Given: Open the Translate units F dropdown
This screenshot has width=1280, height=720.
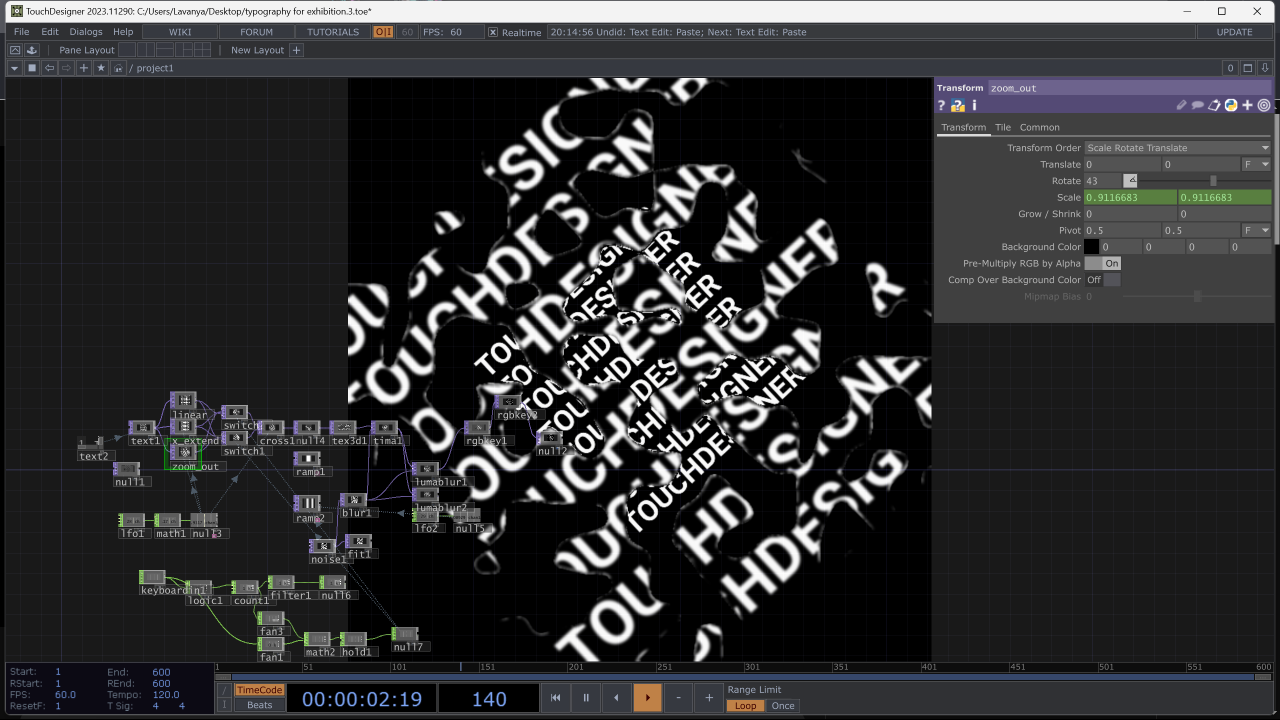Looking at the screenshot, I should [x=1256, y=164].
